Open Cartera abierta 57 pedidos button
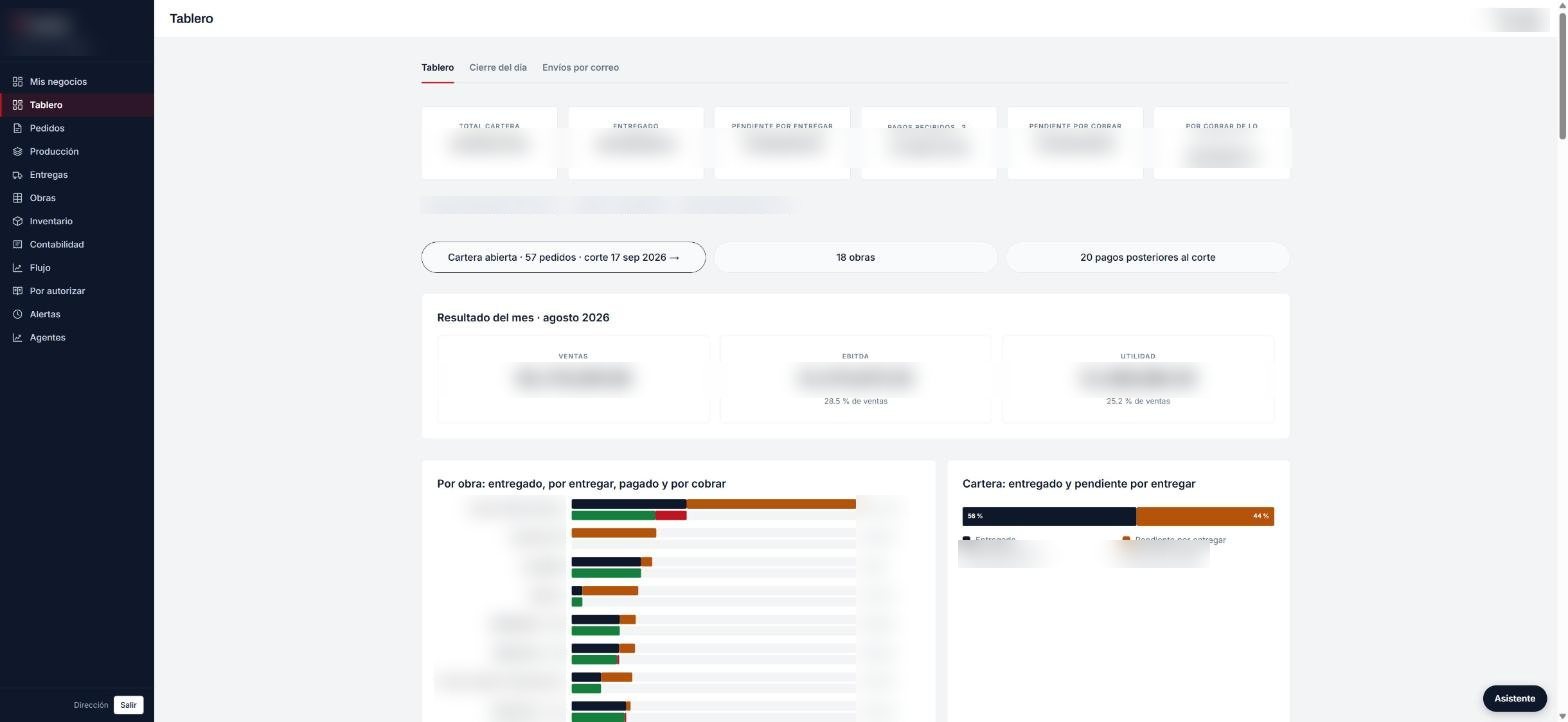The width and height of the screenshot is (1568, 722). tap(563, 257)
